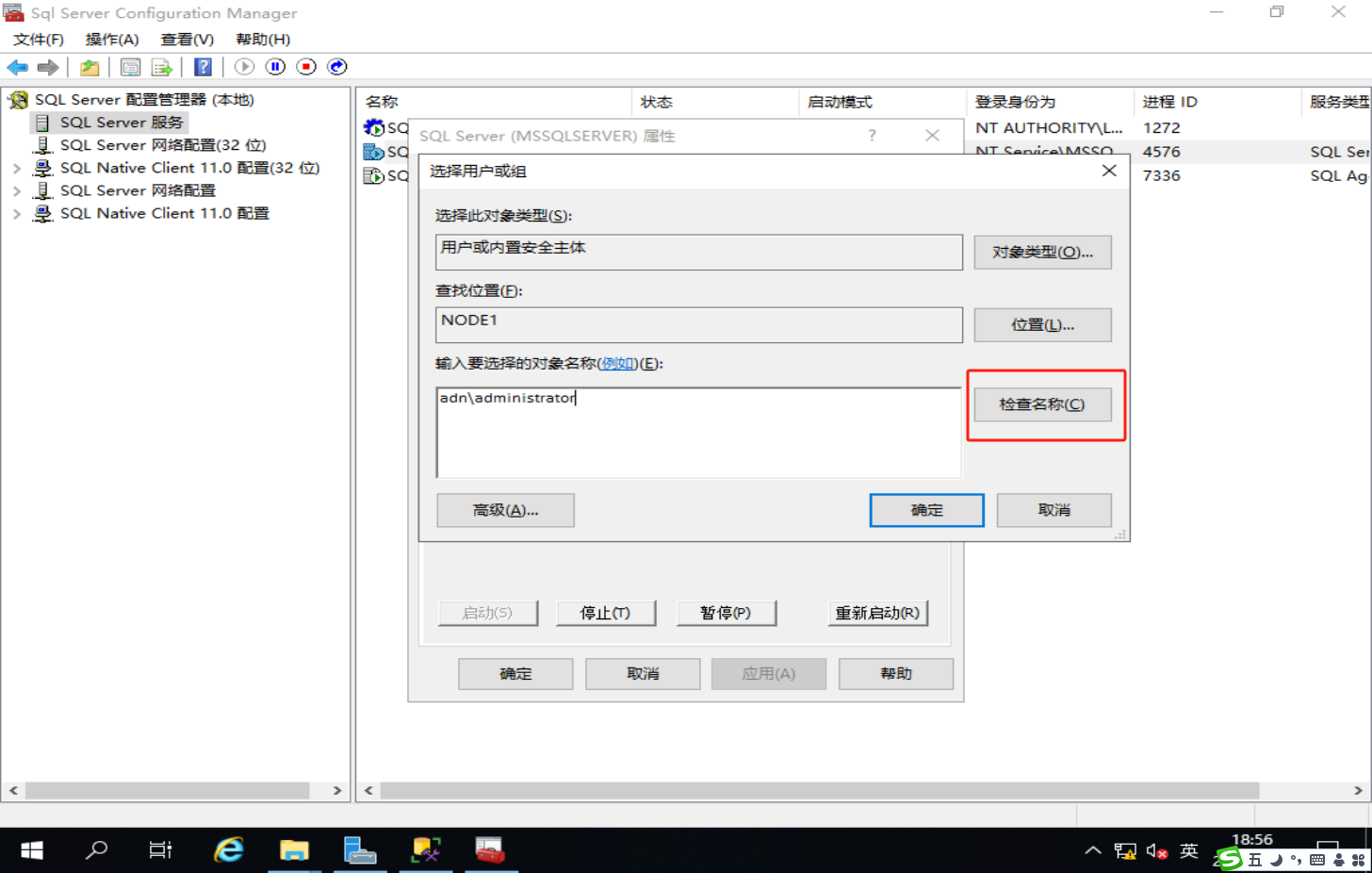This screenshot has width=1372, height=873.
Task: Click the red toolbox Configuration Manager taskbar icon
Action: pos(490,850)
